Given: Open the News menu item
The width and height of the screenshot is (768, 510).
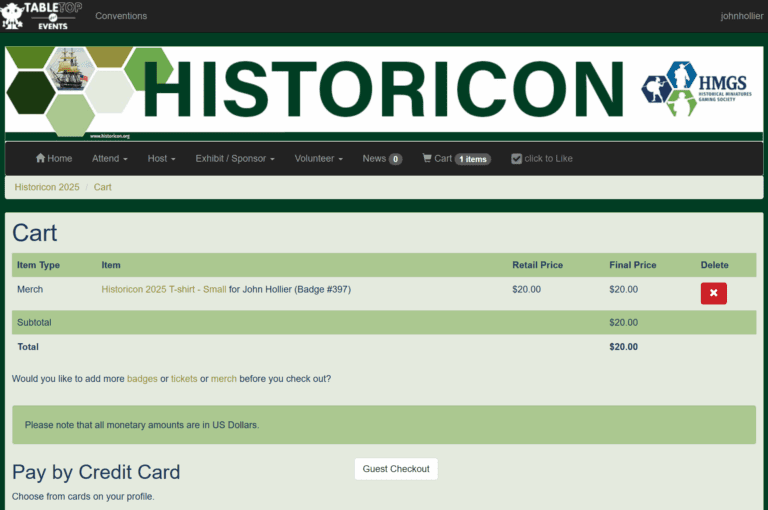Looking at the screenshot, I should click(x=381, y=159).
